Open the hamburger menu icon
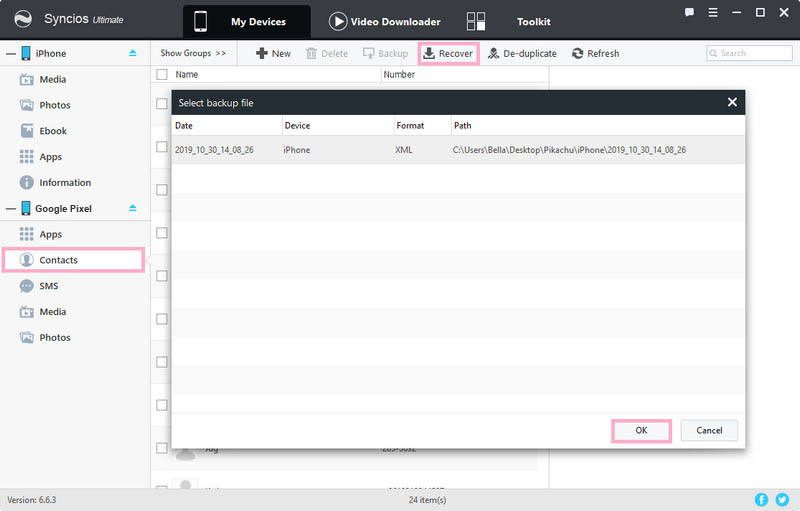The image size is (800, 511). (x=713, y=12)
